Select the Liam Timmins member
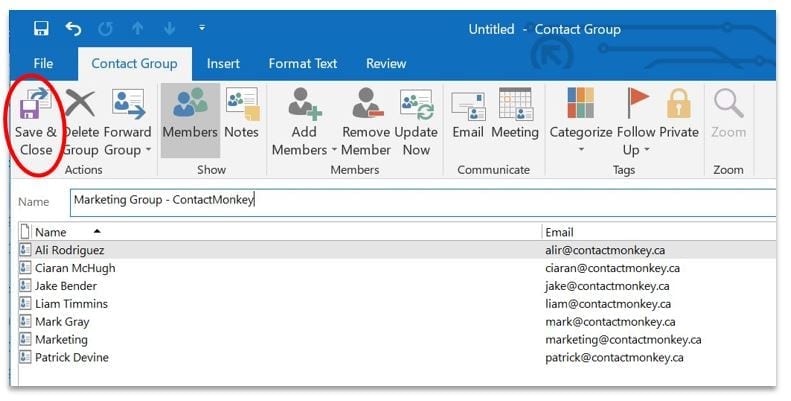This screenshot has width=791, height=401. 397,304
